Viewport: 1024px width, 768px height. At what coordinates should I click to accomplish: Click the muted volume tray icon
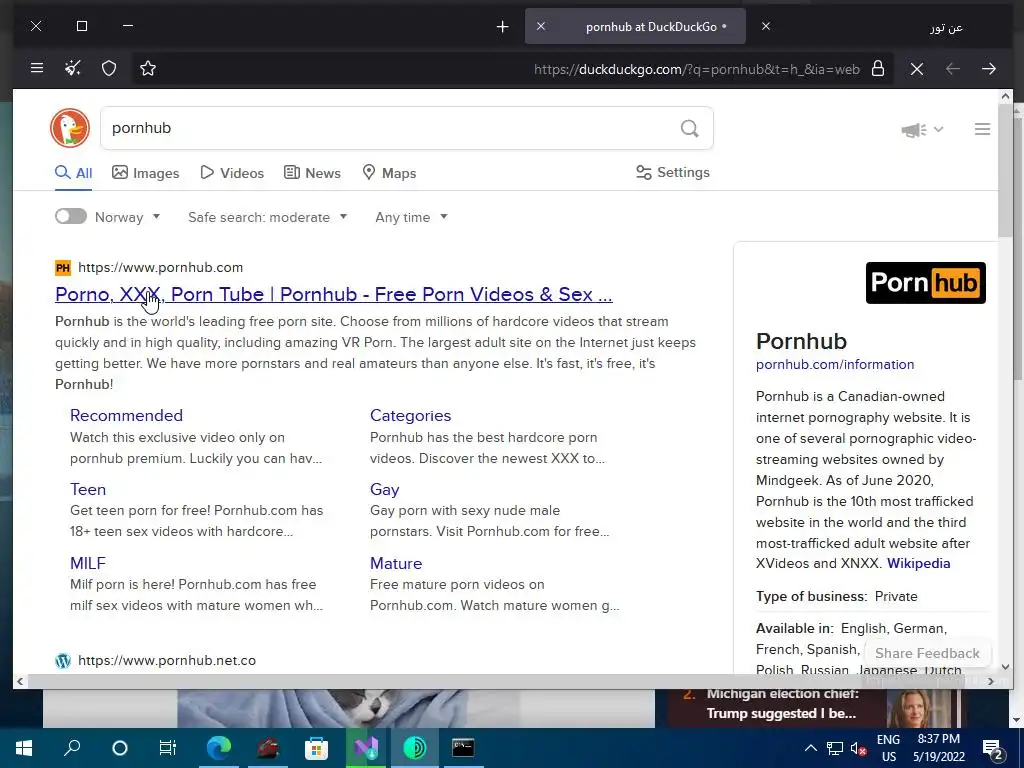click(x=858, y=748)
